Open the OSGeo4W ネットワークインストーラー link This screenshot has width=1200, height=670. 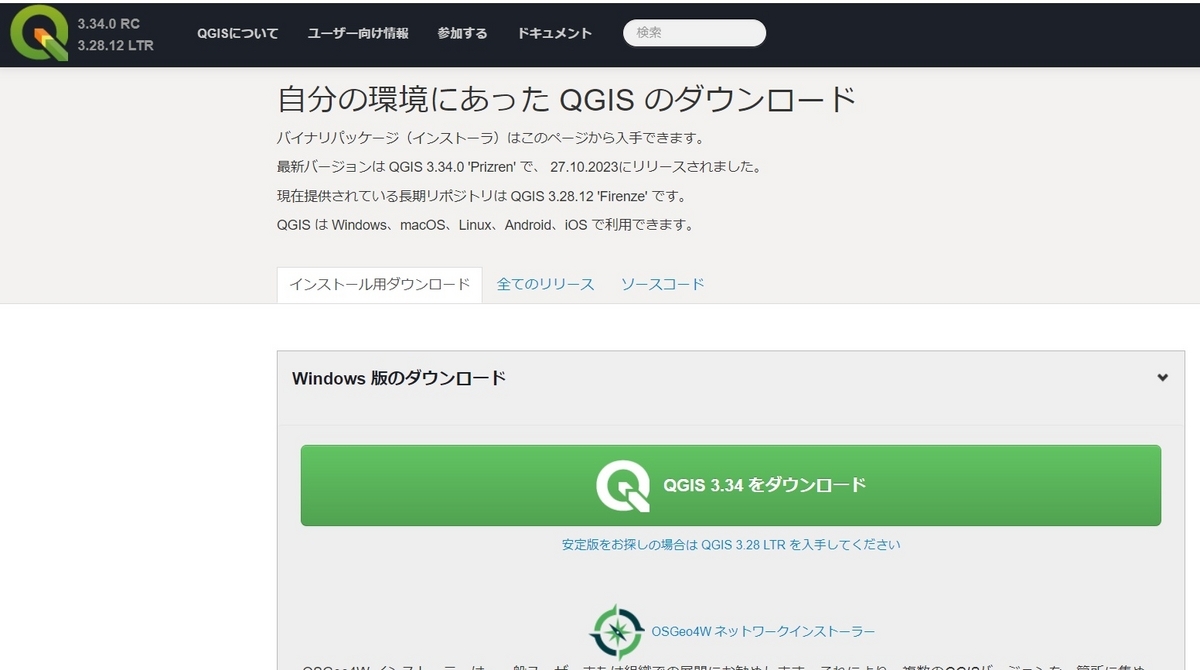pyautogui.click(x=763, y=632)
